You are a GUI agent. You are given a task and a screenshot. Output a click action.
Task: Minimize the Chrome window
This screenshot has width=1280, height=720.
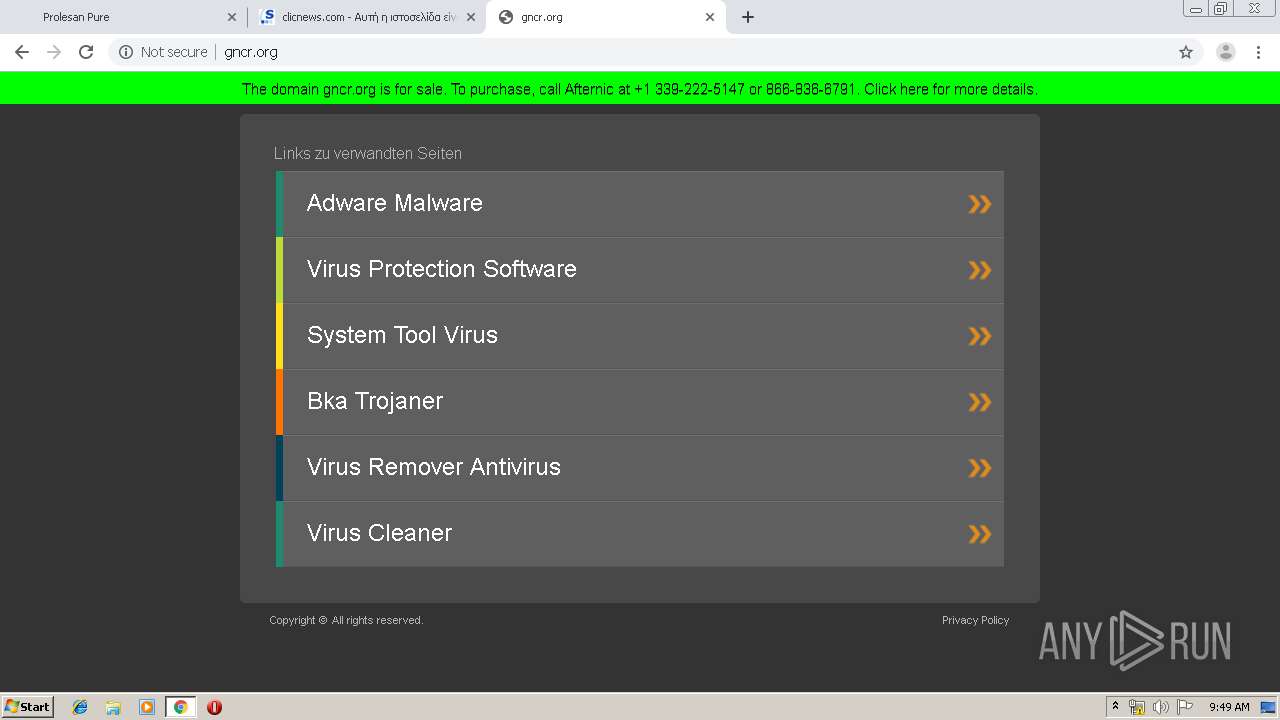pyautogui.click(x=1196, y=9)
